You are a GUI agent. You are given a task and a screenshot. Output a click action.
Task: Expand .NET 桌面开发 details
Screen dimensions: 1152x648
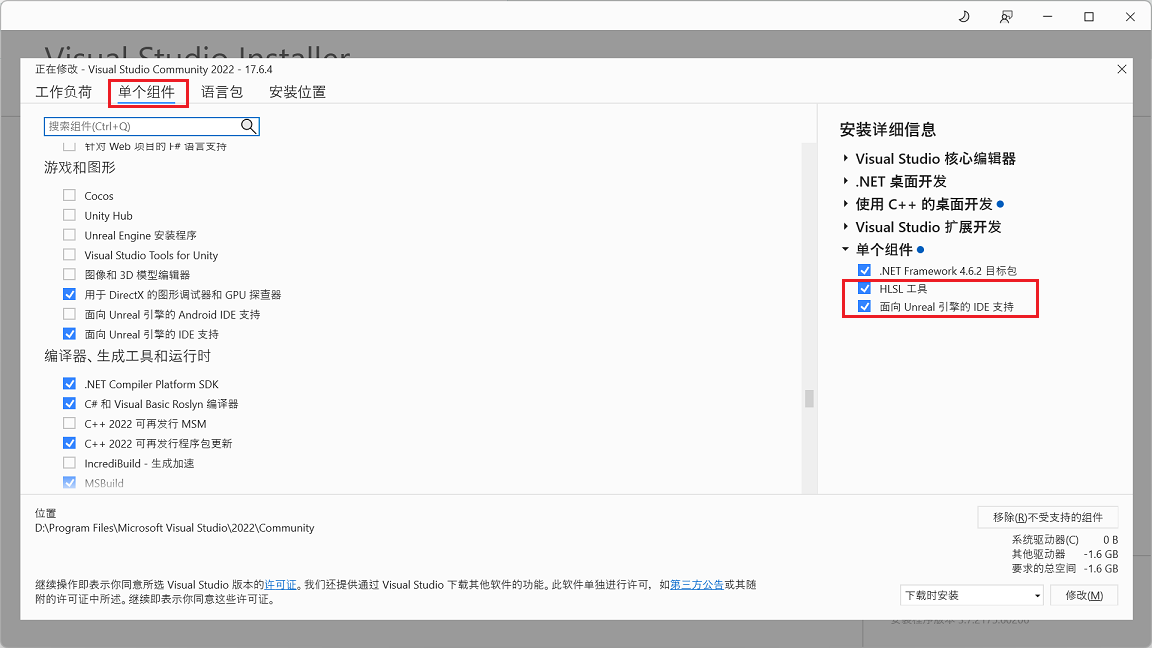pos(846,181)
